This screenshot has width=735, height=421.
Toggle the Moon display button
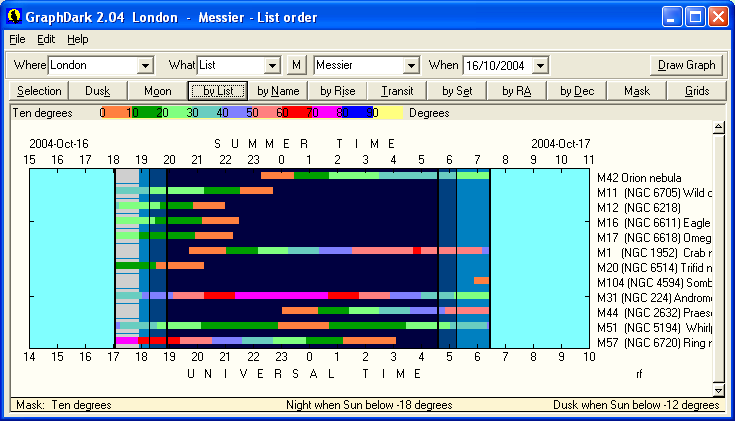pos(157,91)
